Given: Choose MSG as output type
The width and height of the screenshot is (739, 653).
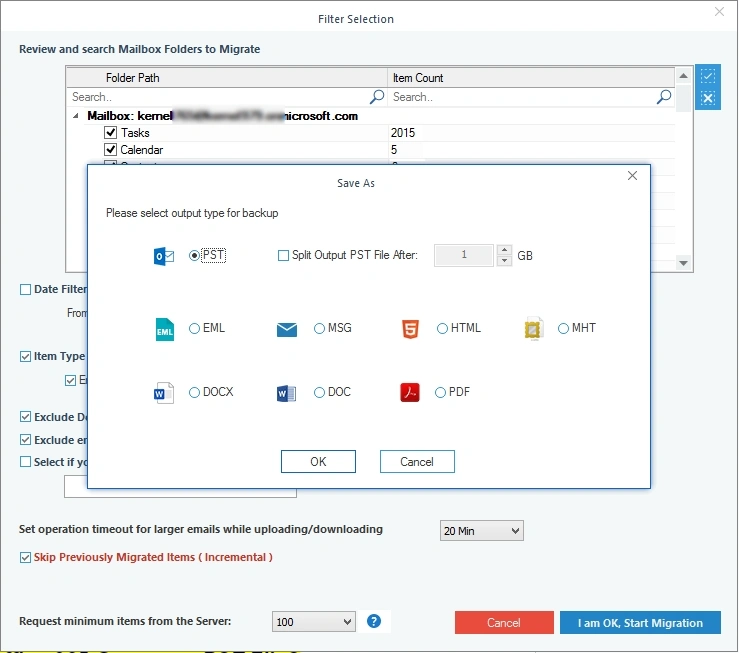Looking at the screenshot, I should pos(319,328).
